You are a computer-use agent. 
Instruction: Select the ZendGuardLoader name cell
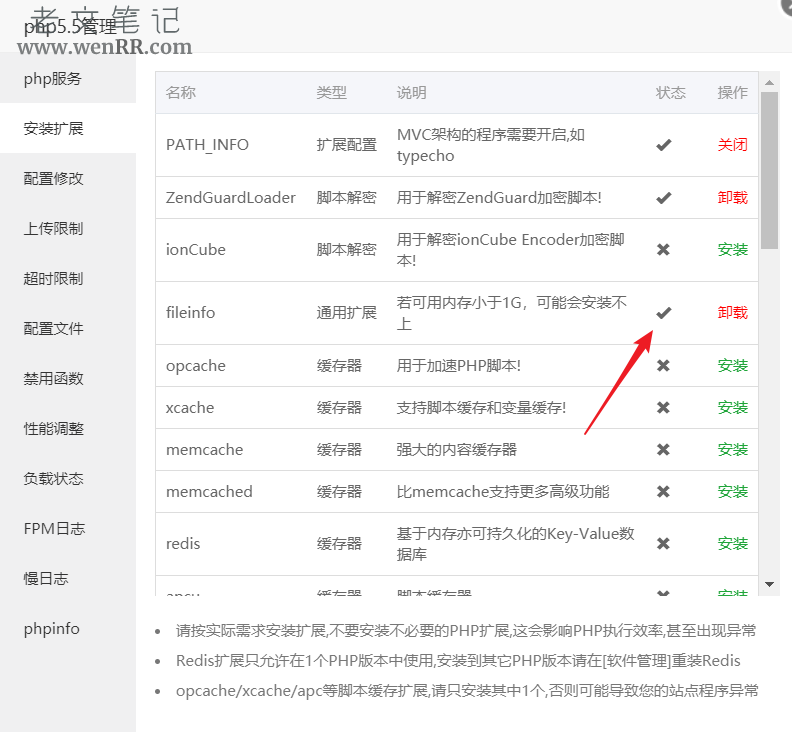pos(230,198)
